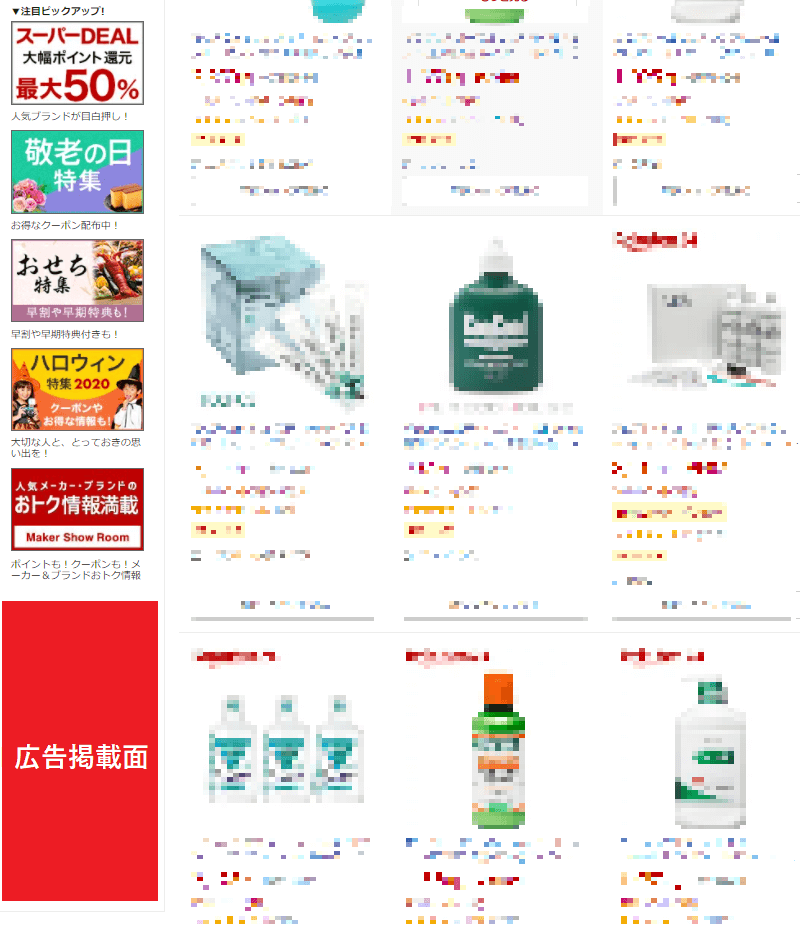
Task: Open the お得なクーポン配布中 caption link
Action: (x=65, y=225)
